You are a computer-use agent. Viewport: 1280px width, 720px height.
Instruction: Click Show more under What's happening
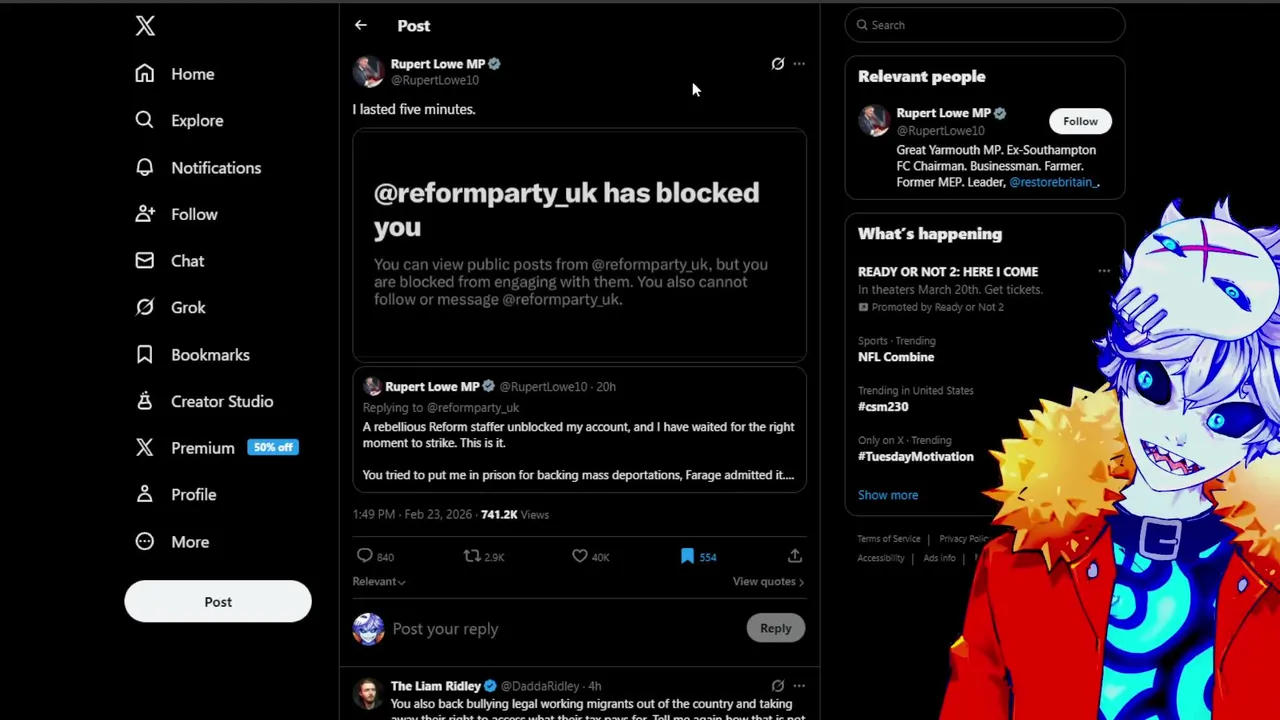point(888,495)
